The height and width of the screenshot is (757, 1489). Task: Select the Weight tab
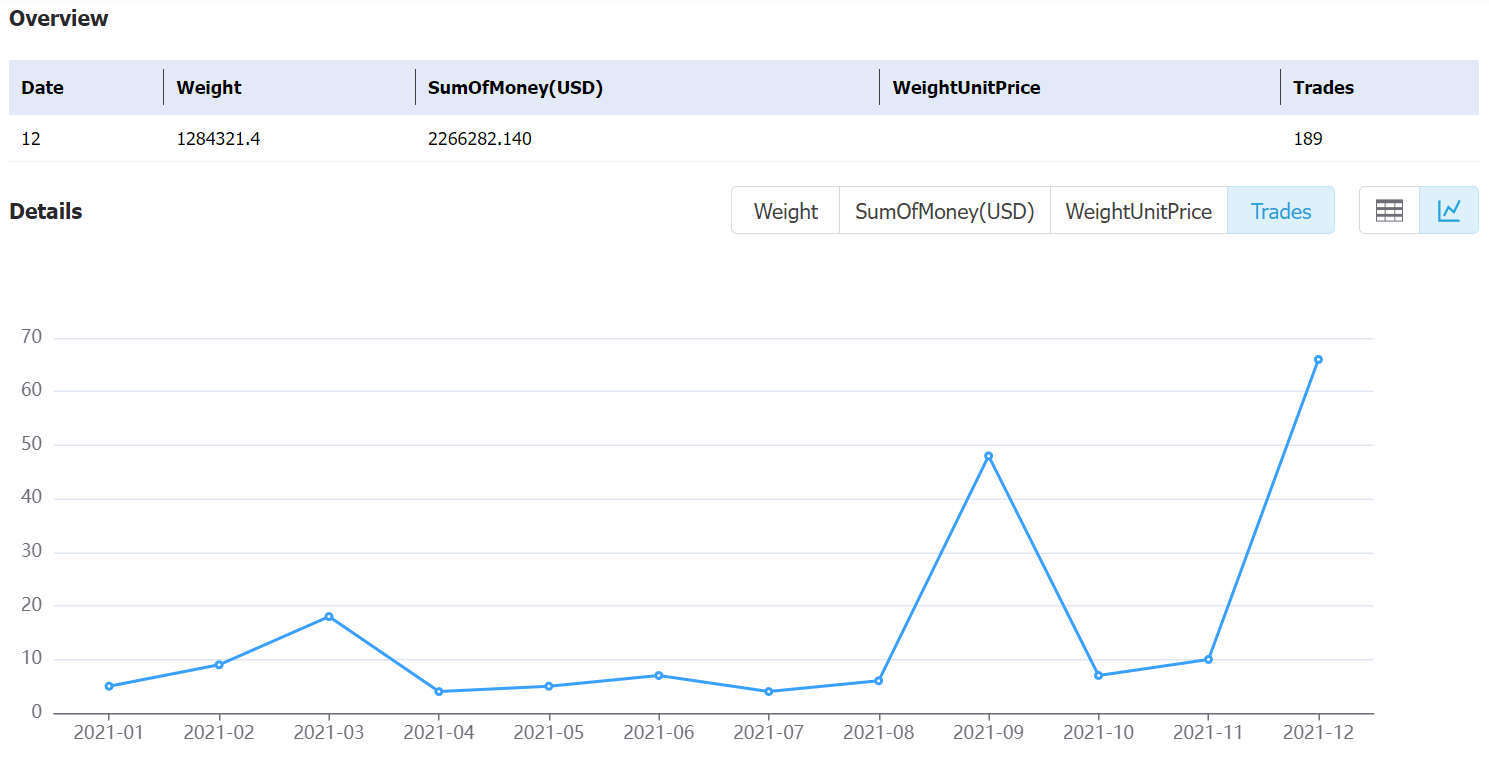click(786, 211)
